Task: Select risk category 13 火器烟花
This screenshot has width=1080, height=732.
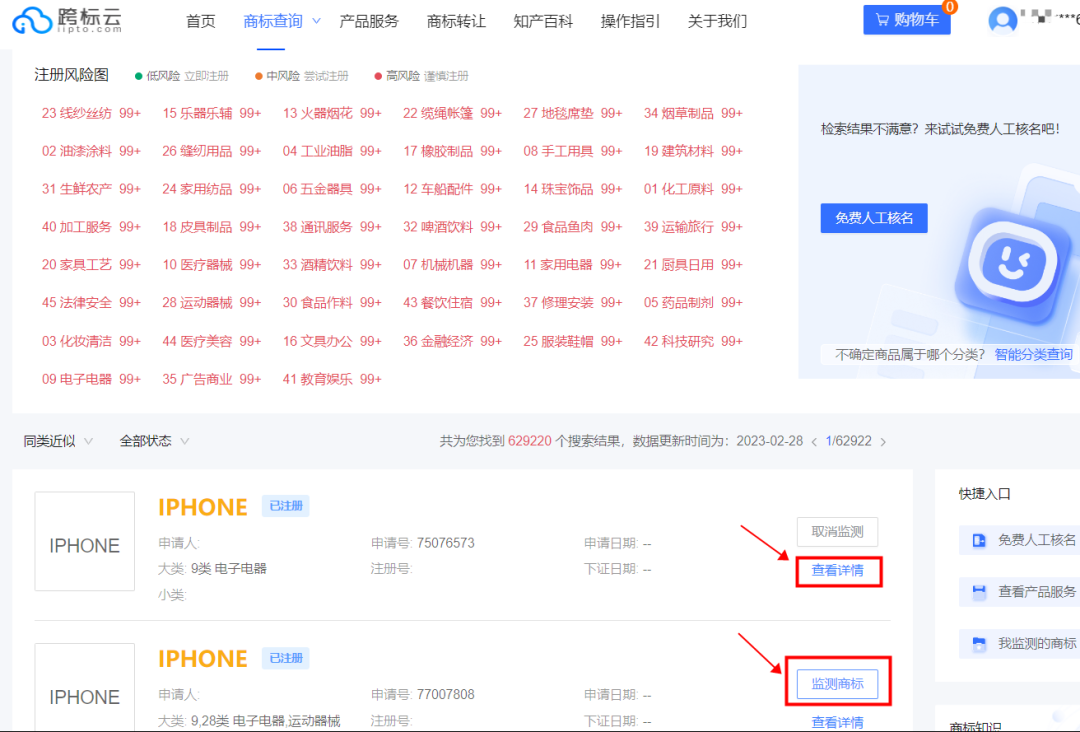Action: 332,113
